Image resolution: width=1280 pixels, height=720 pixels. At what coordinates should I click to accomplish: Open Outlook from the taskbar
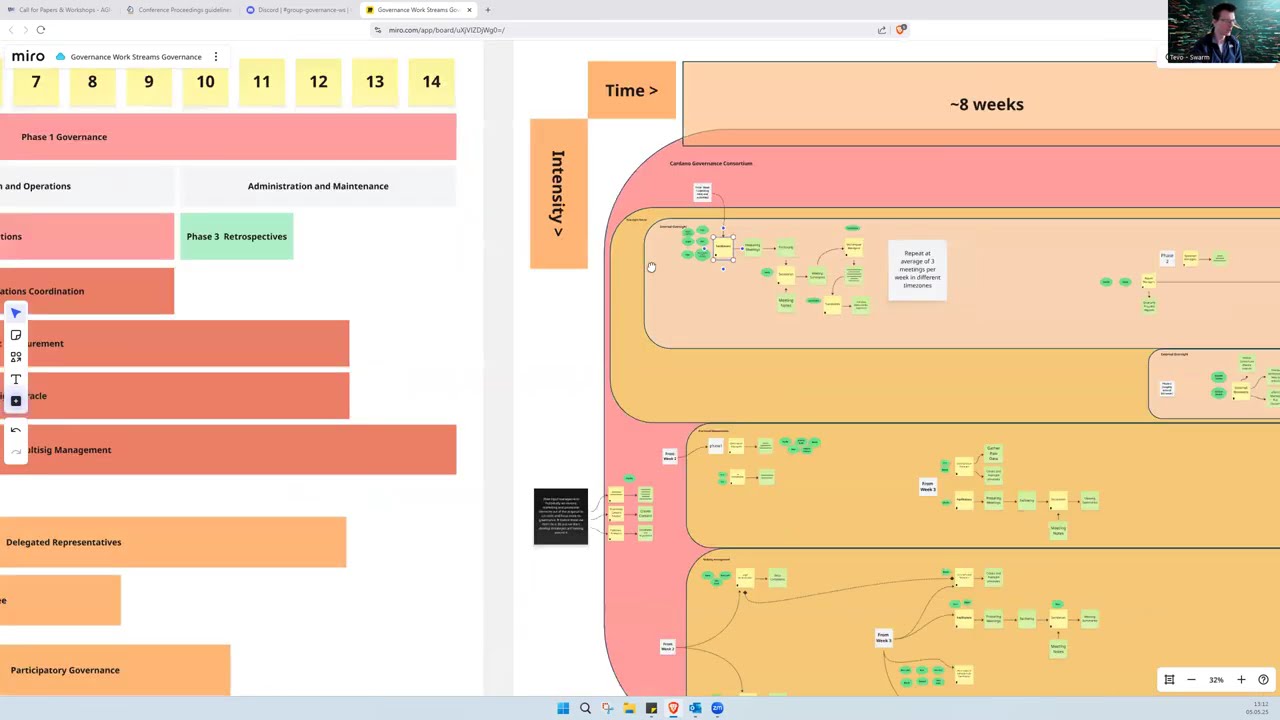click(x=695, y=708)
